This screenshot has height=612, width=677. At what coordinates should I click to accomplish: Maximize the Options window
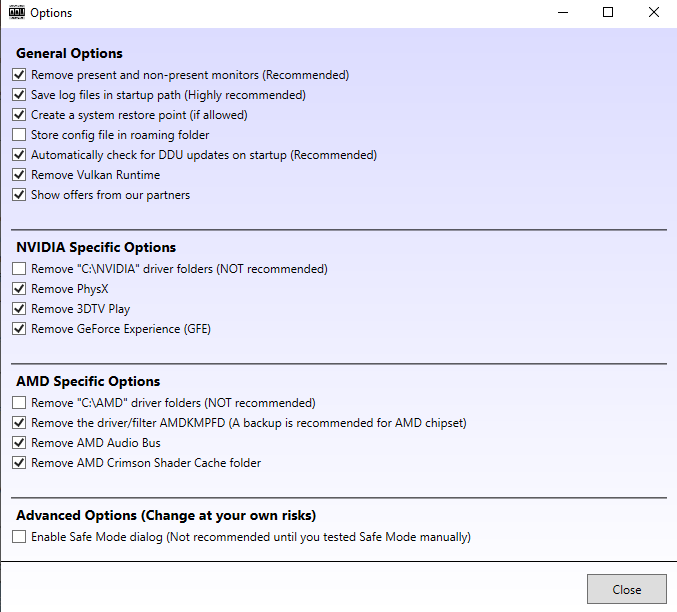coord(608,13)
